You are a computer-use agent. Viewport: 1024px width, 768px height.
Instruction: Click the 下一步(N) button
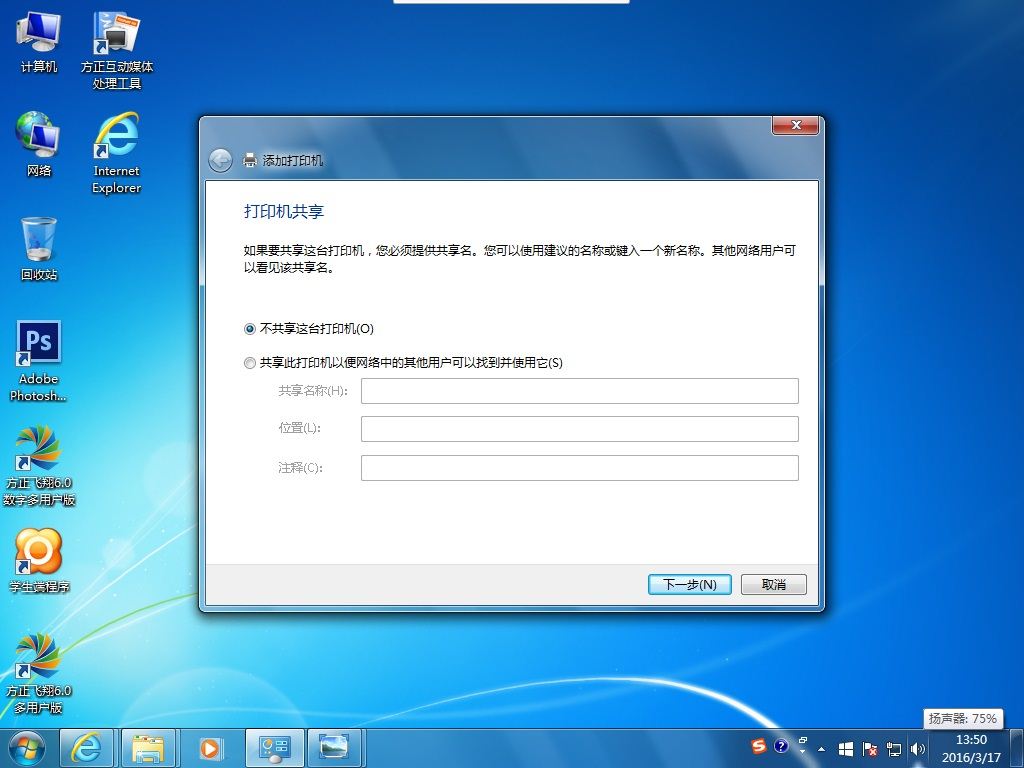(x=690, y=584)
